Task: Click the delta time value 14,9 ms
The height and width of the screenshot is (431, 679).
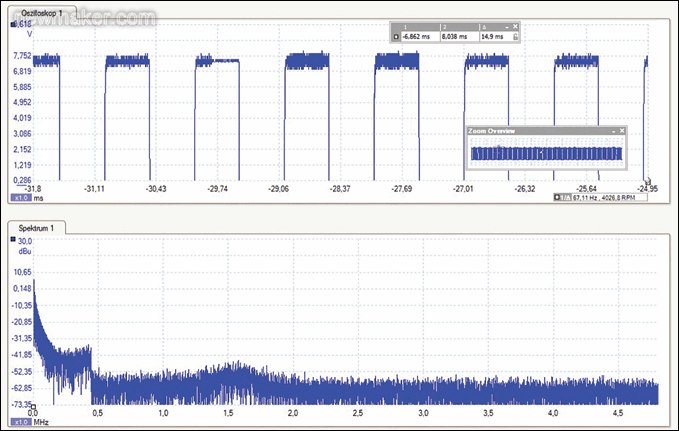Action: [x=493, y=36]
